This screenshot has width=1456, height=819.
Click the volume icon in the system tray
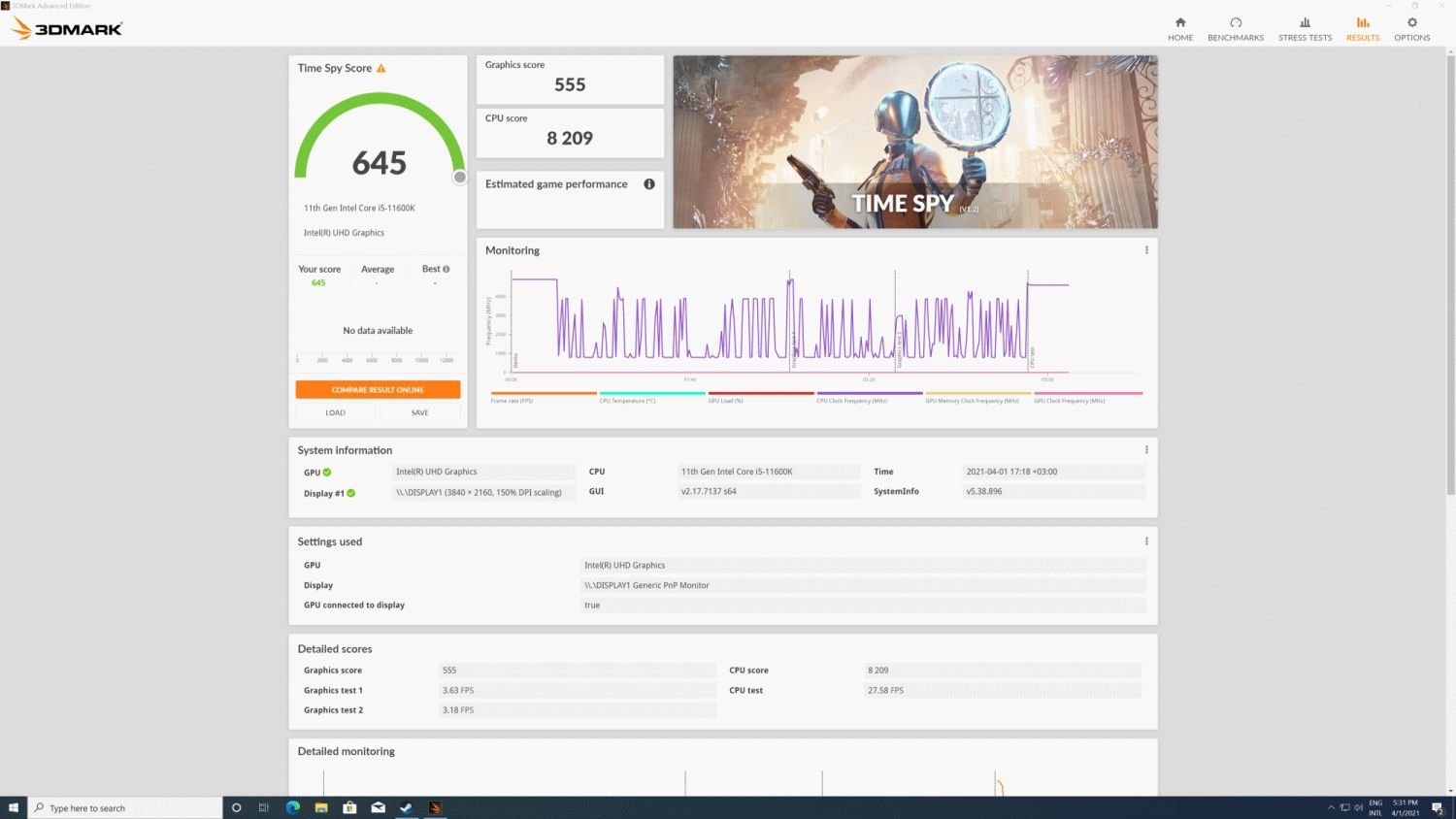[1358, 807]
